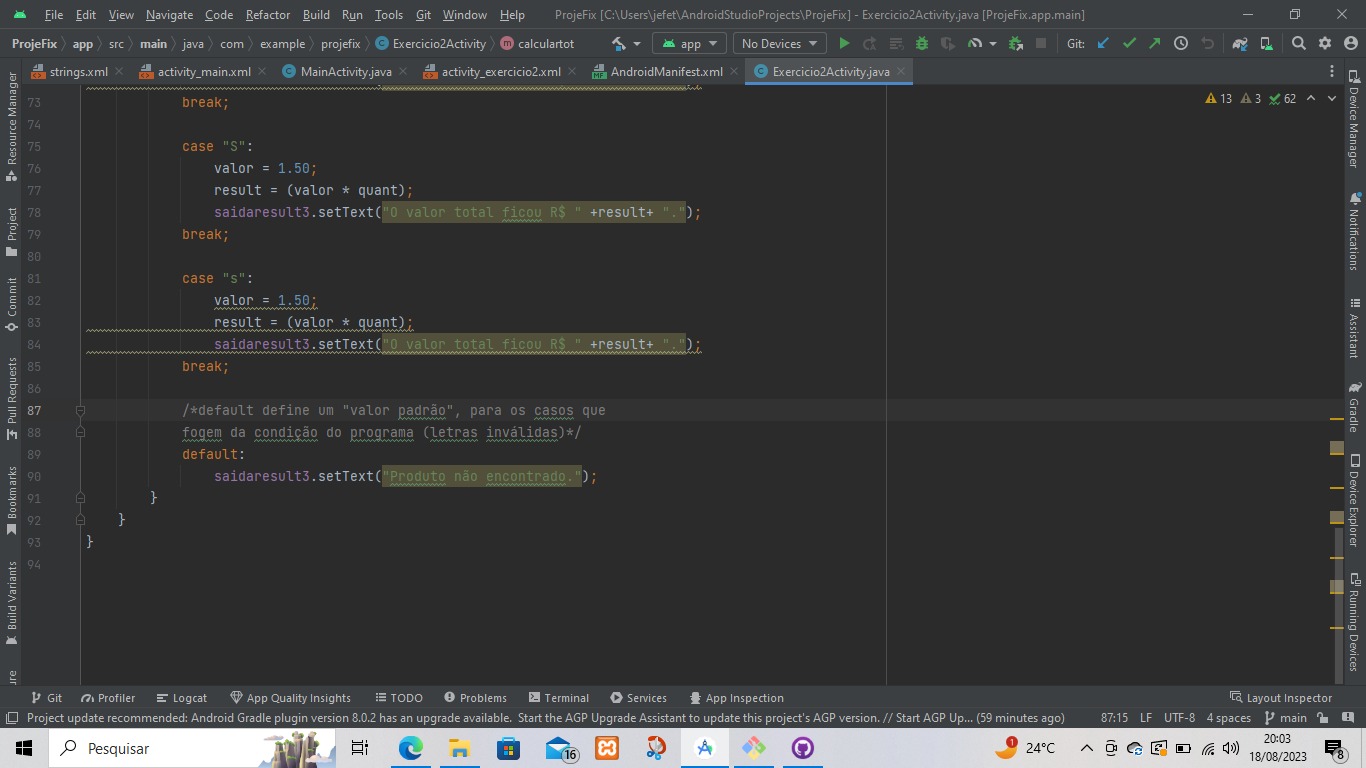Expand the No Devices device selector
Viewport: 1366px width, 768px height.
click(778, 43)
